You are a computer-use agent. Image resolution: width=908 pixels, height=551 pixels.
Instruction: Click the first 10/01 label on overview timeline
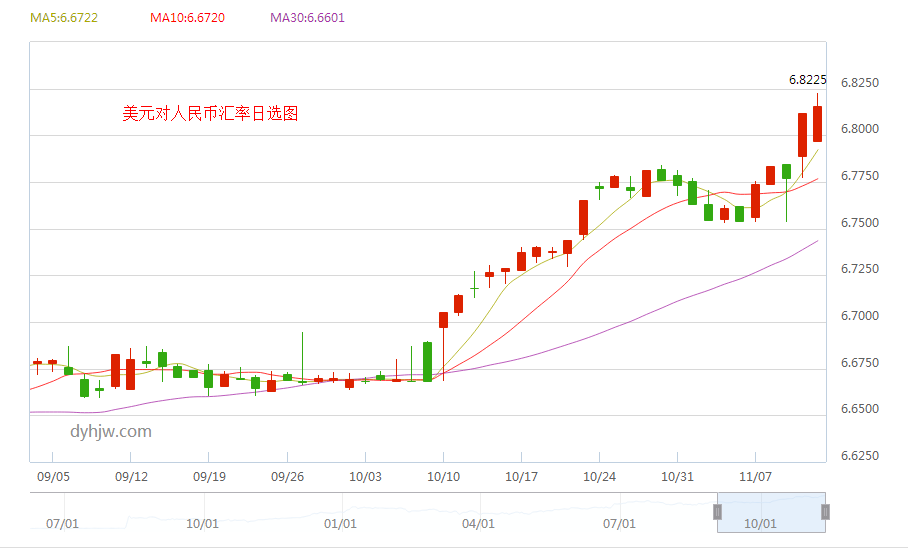(x=202, y=524)
